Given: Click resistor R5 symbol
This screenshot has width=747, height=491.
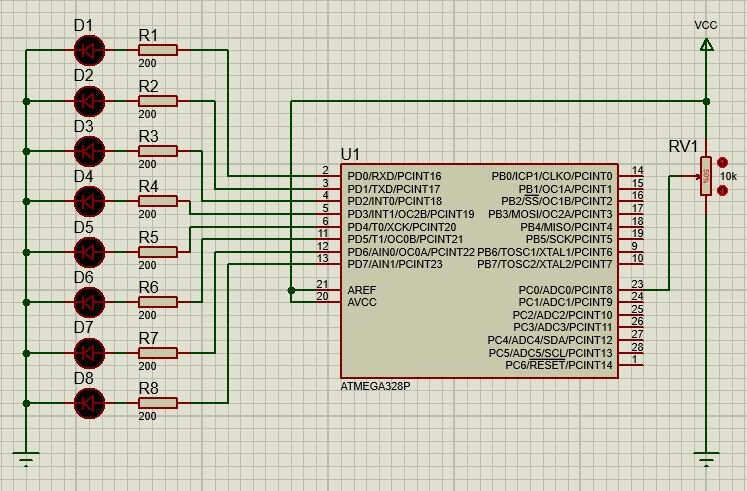Looking at the screenshot, I should coord(158,252).
